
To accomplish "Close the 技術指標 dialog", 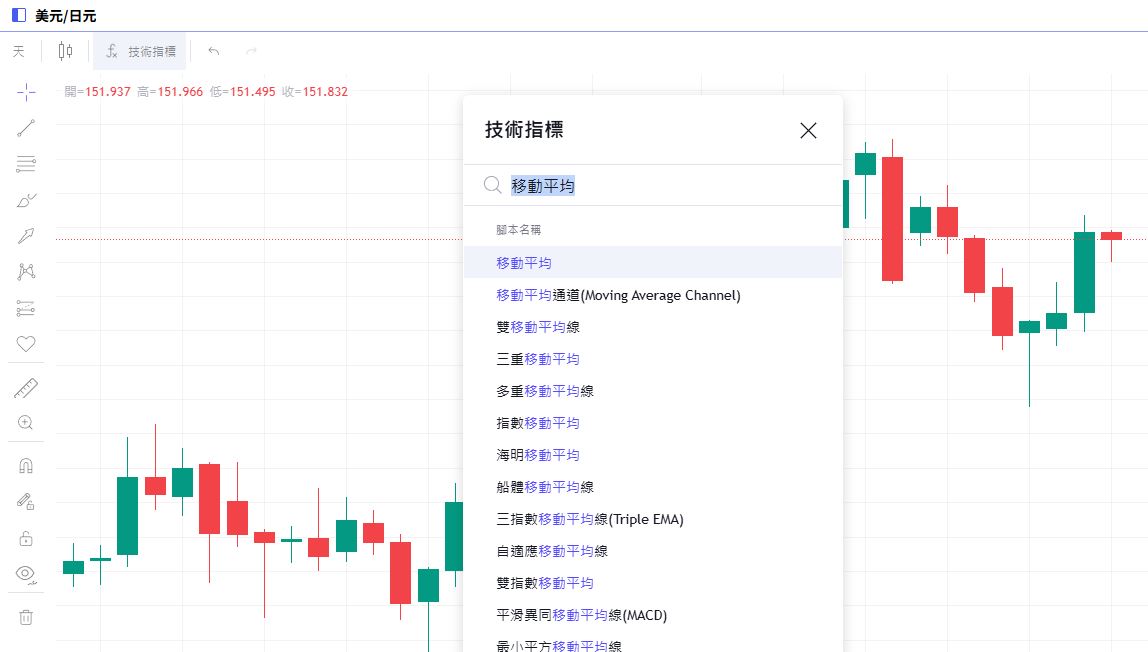I will pos(808,130).
